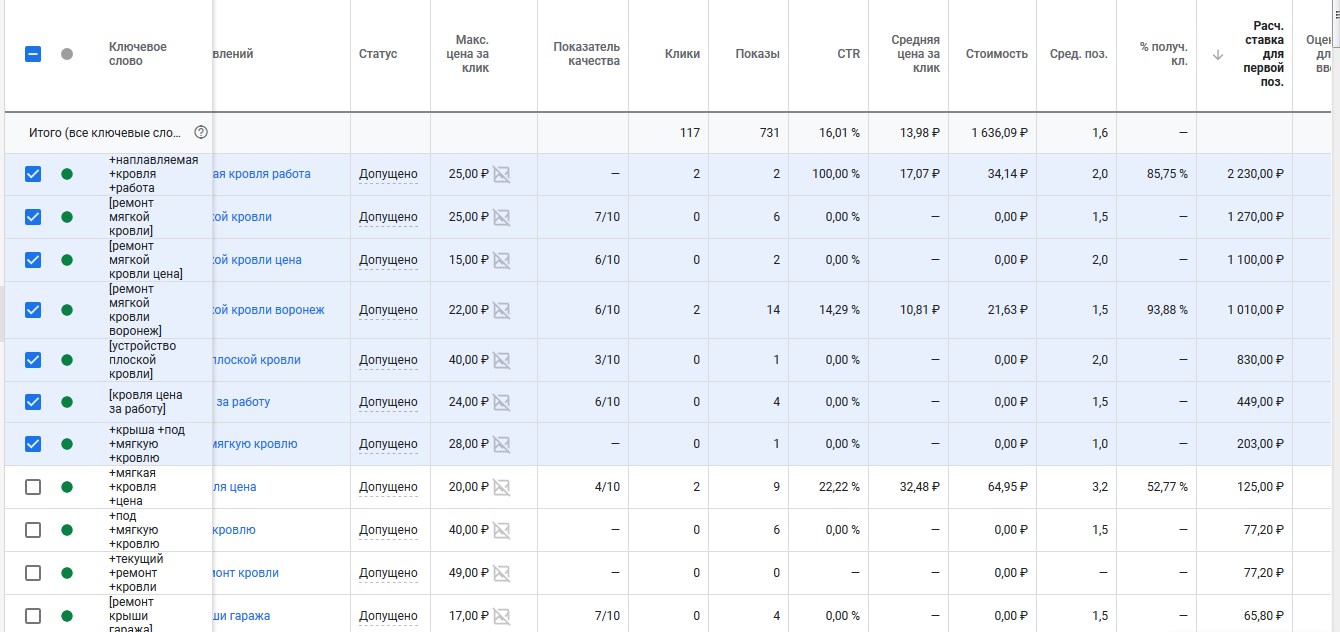The width and height of the screenshot is (1340, 632).
Task: Sort by the 'Показы' column header
Action: (x=757, y=54)
